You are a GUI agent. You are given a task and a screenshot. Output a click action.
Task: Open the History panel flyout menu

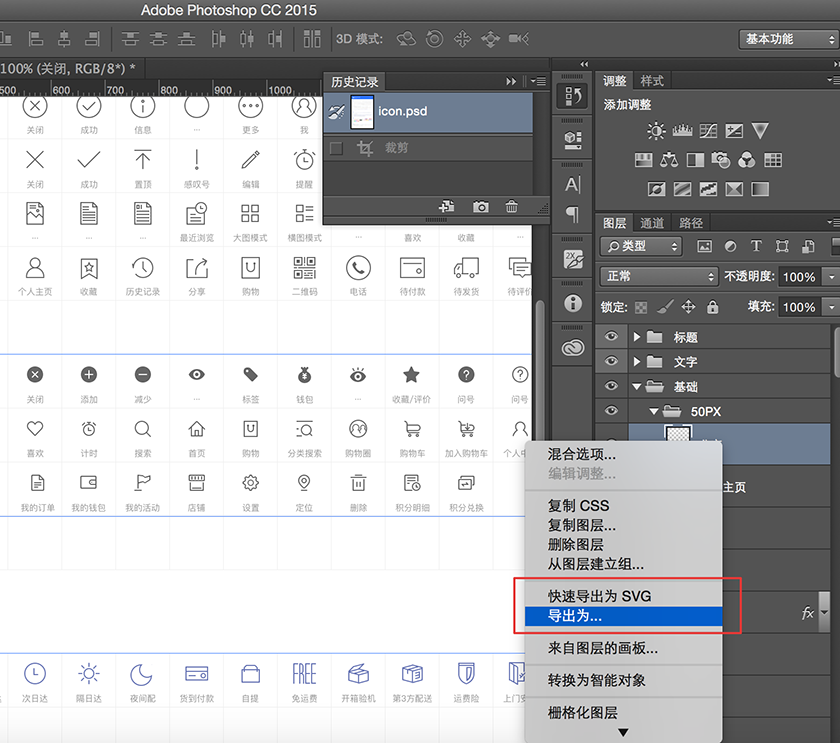538,81
